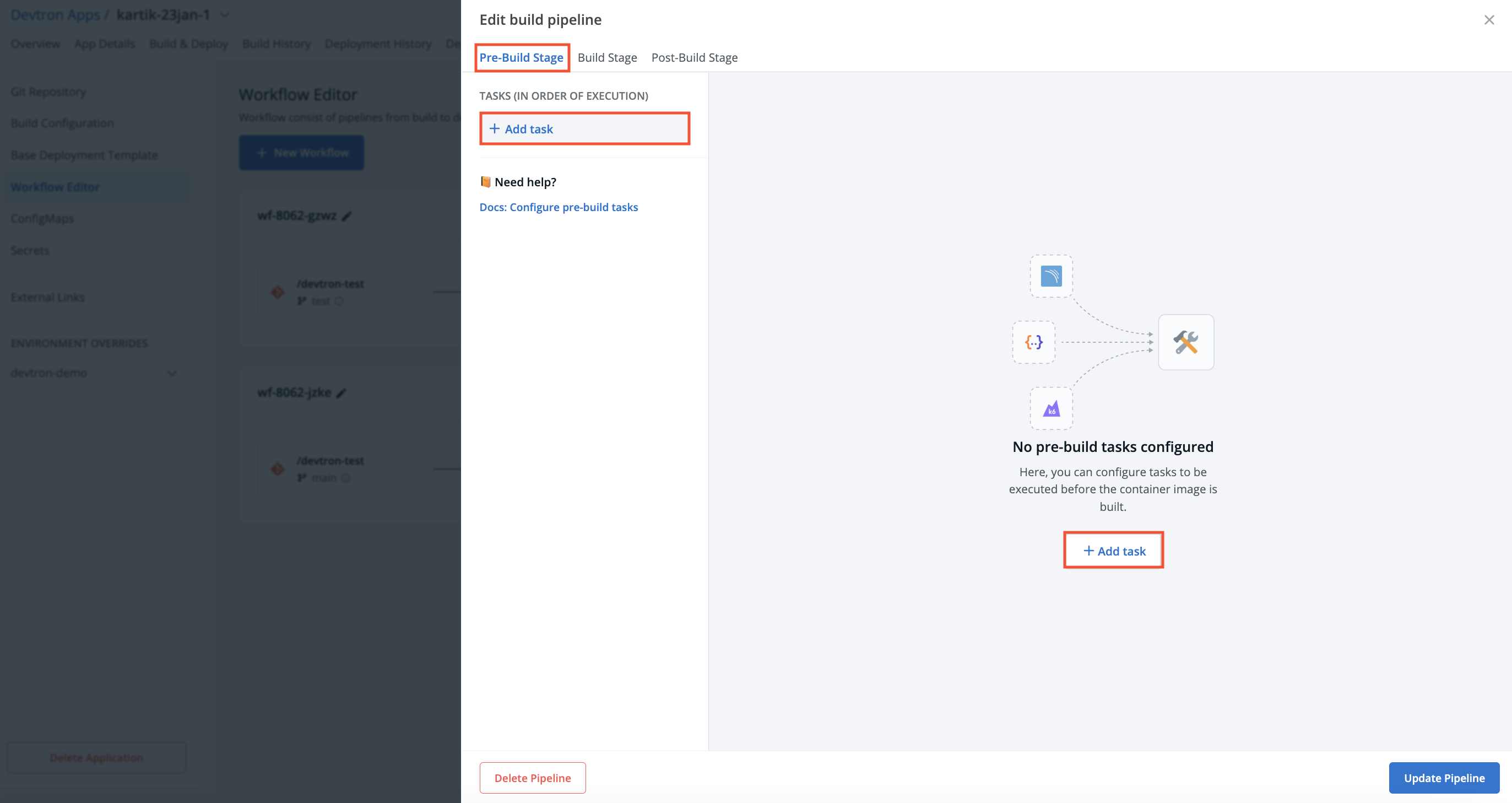Click the wf-8062-gzwz workflow name
The image size is (1512, 803).
click(296, 215)
